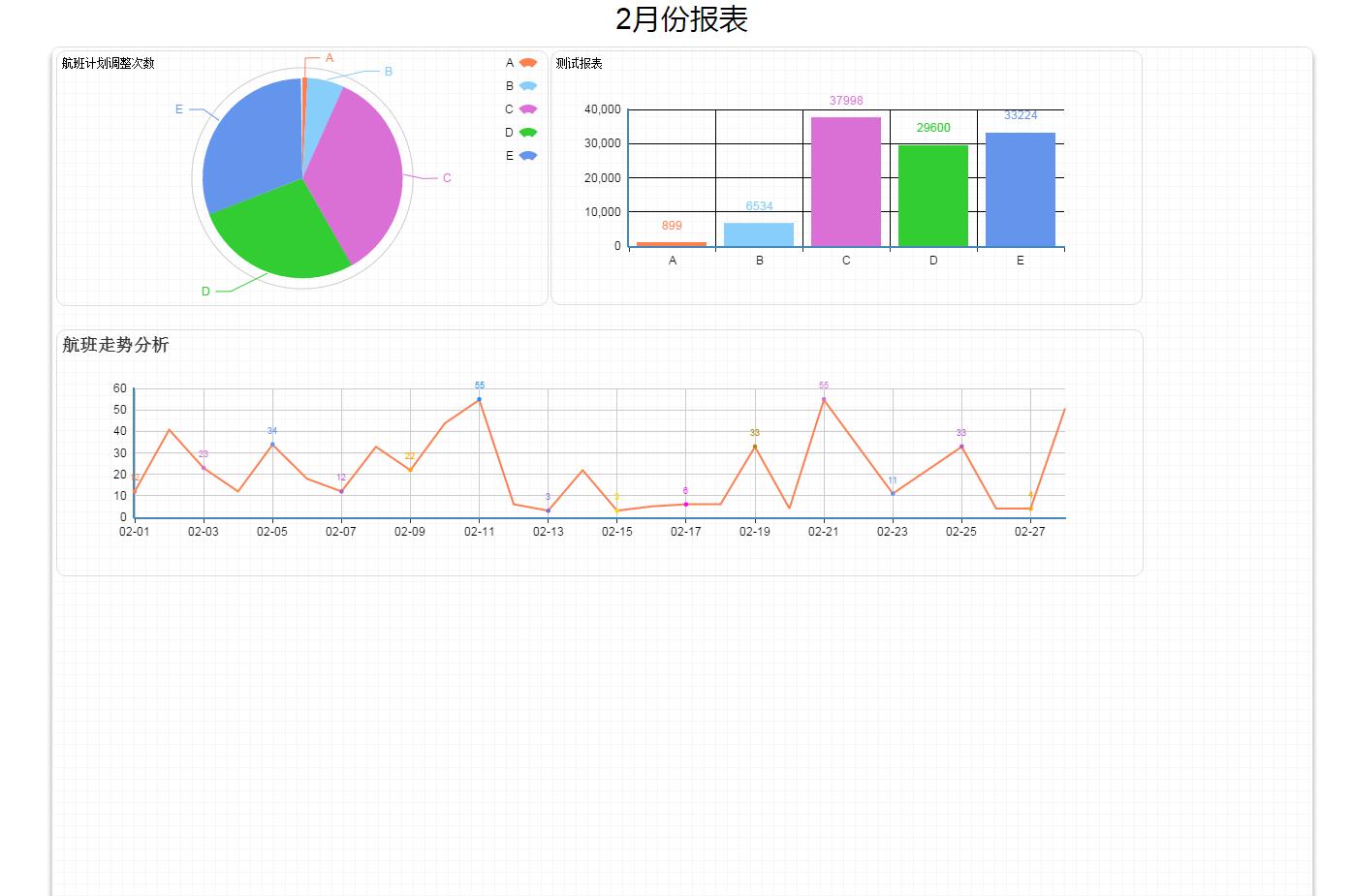Click the 02-25 data point valued 33
Screen dimensions: 1352x896
click(x=961, y=447)
